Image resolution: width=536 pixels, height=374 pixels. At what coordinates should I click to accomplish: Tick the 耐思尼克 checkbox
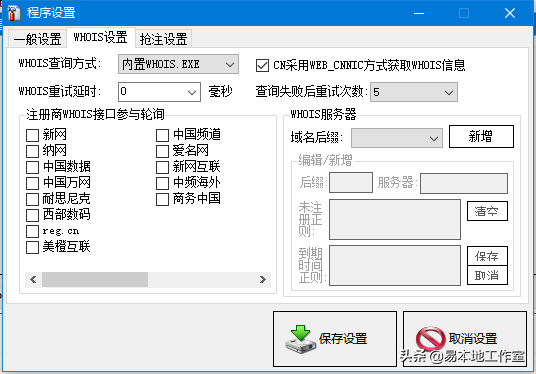point(32,199)
